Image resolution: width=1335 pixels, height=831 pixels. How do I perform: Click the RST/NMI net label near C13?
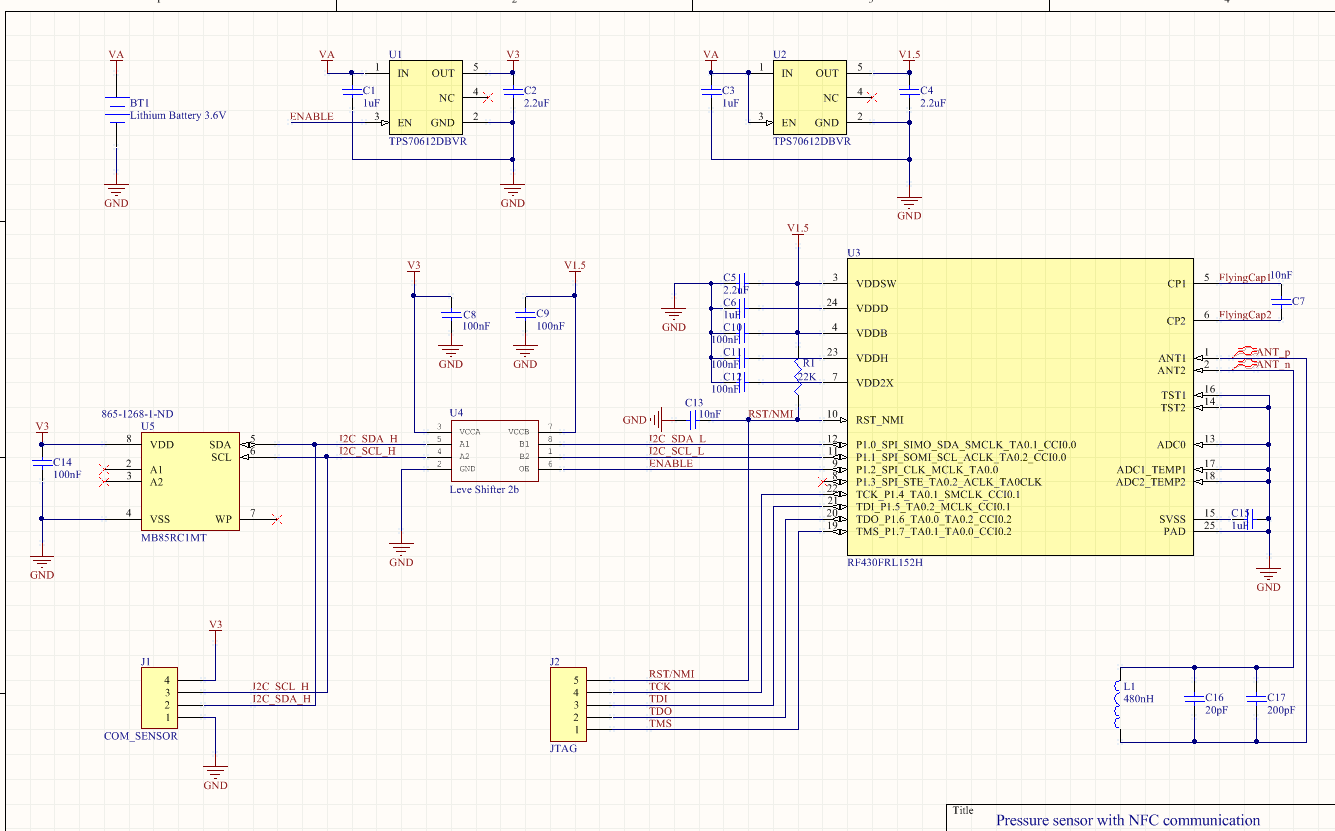point(770,411)
